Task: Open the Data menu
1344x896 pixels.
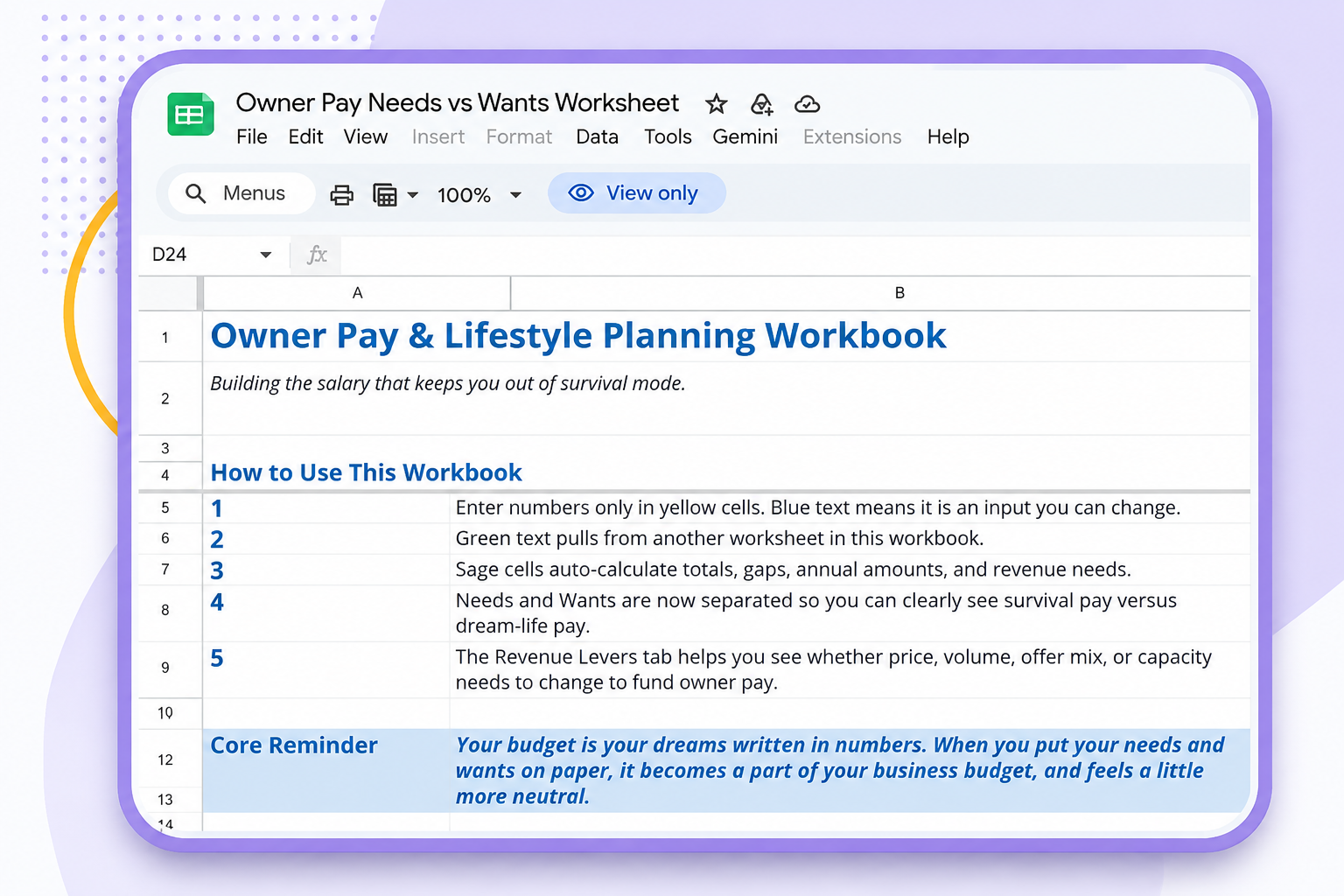Action: 598,137
